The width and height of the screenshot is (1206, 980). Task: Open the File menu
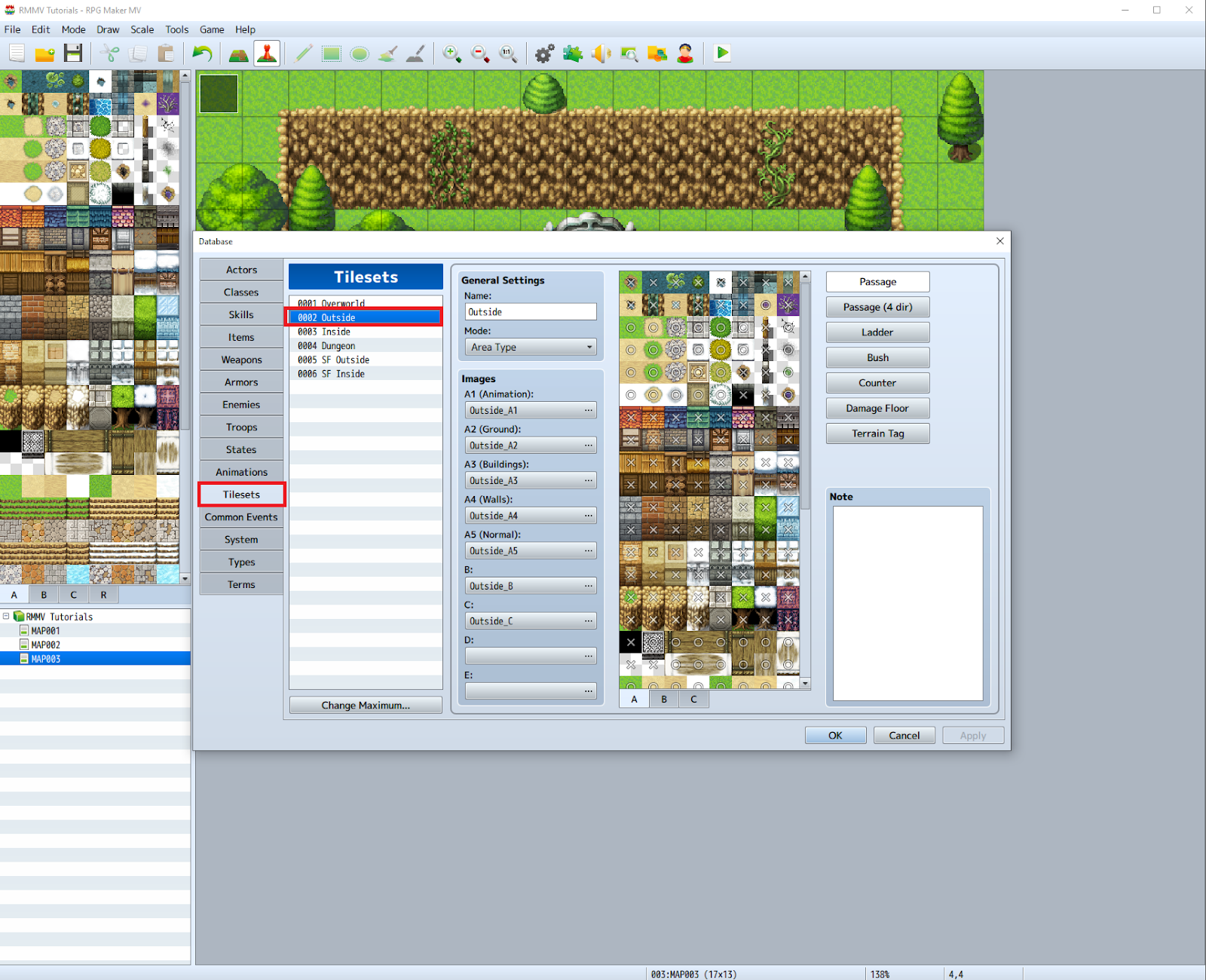[x=13, y=29]
